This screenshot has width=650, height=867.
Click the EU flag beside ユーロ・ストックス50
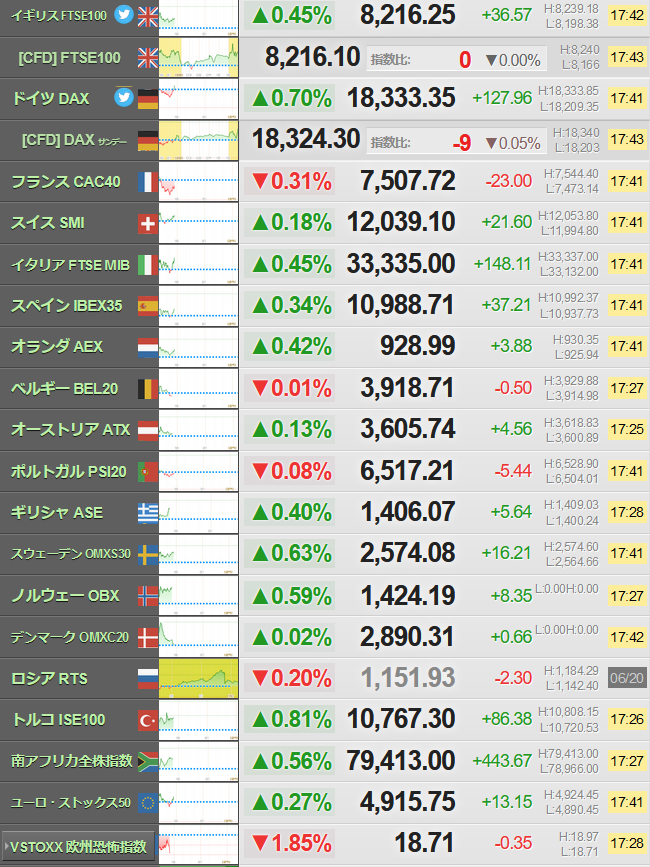[x=148, y=803]
